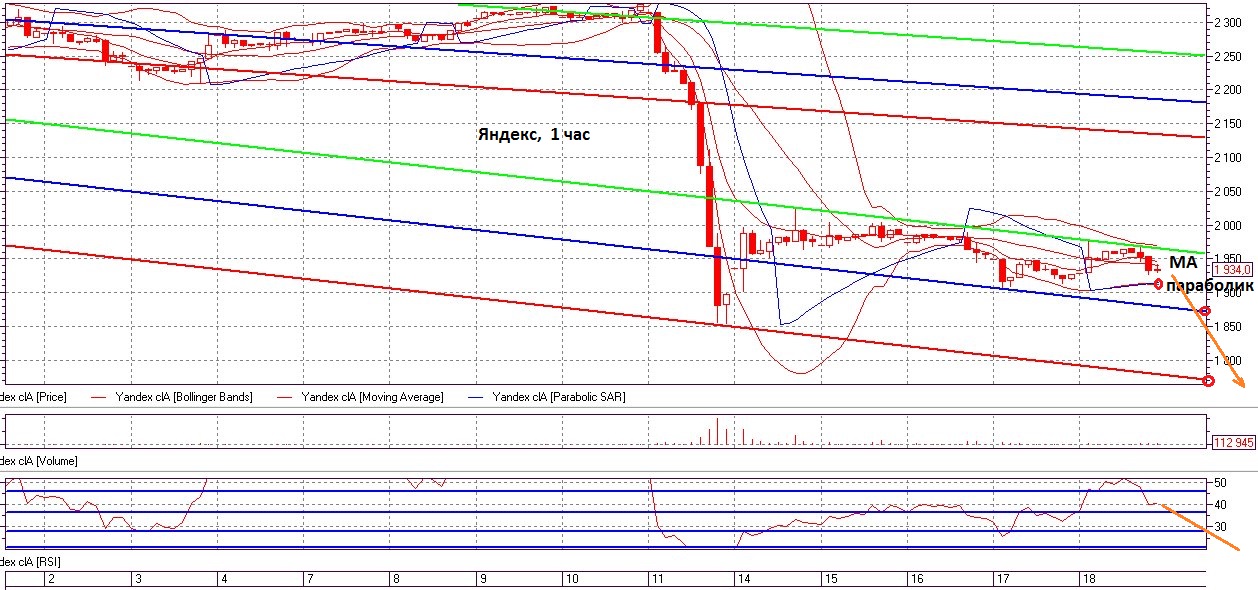Click the current price tag 1 934,0
This screenshot has height=590, width=1258.
pos(1232,270)
